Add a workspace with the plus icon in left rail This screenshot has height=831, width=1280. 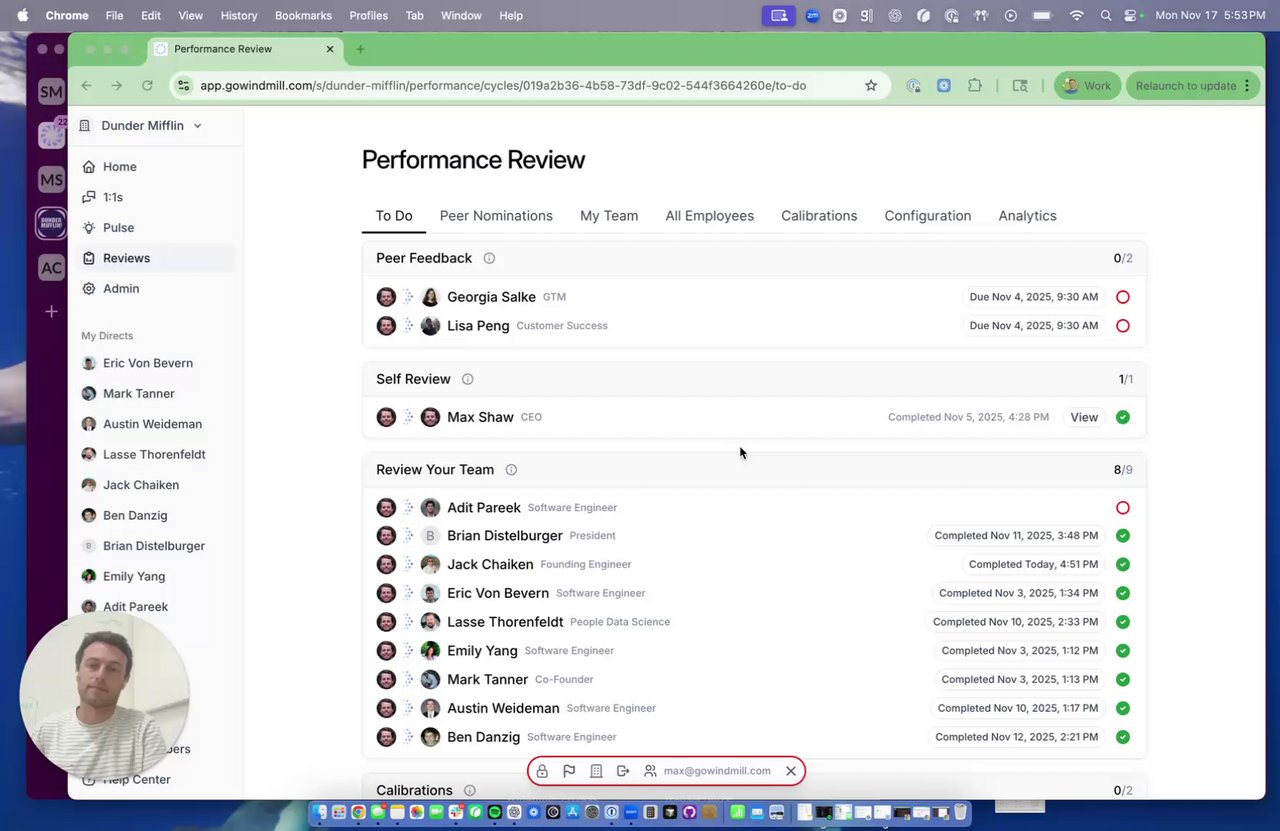coord(51,312)
